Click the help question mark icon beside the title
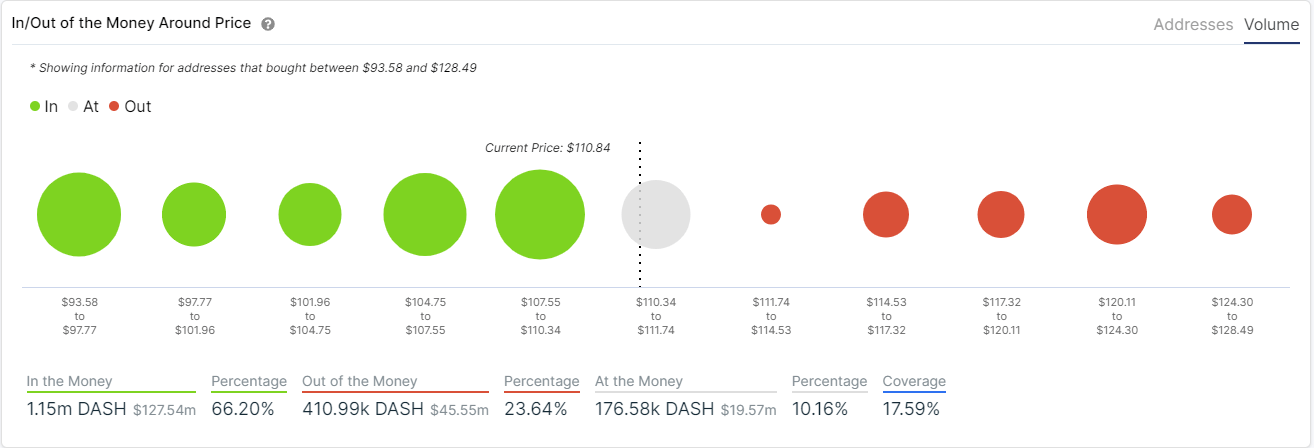The image size is (1314, 448). tap(268, 24)
